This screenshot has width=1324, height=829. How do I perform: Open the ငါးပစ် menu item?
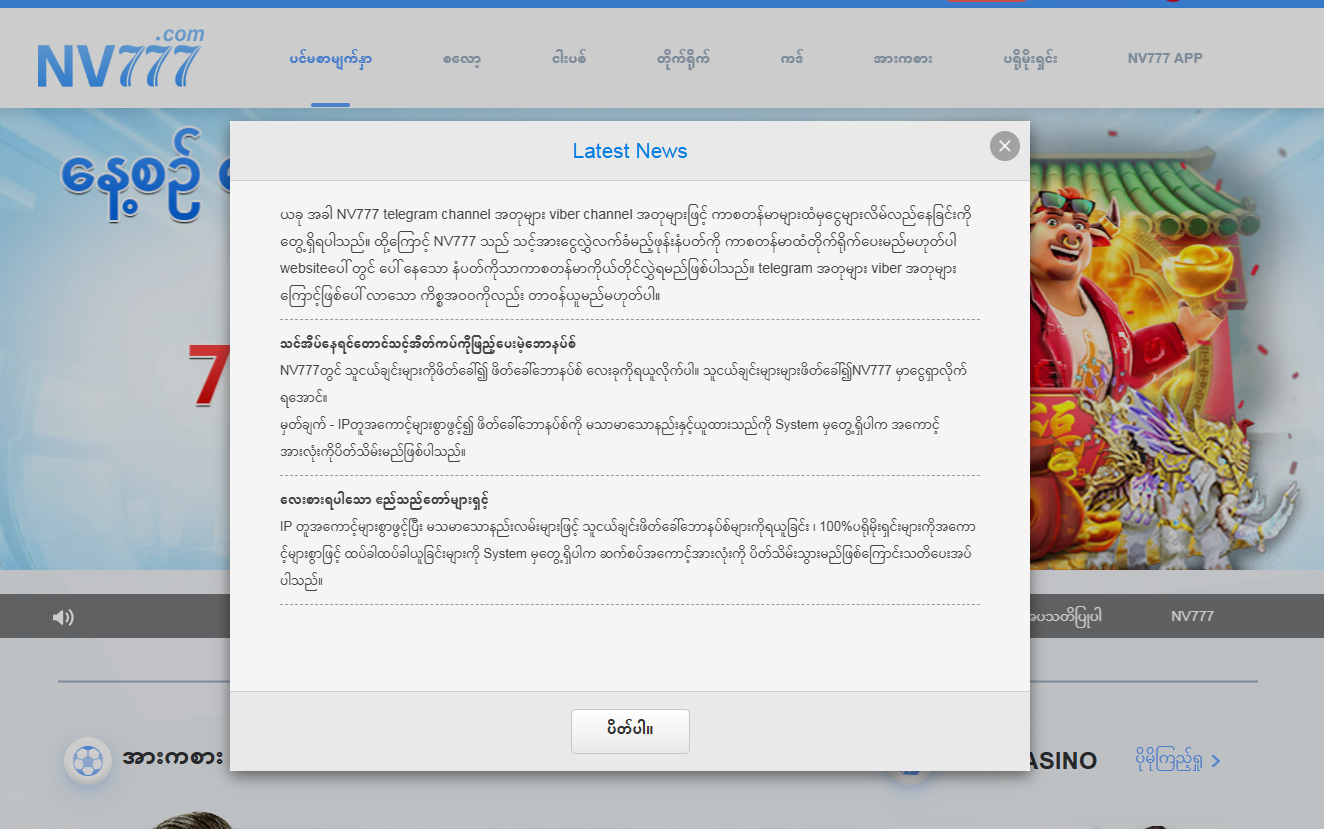click(568, 59)
